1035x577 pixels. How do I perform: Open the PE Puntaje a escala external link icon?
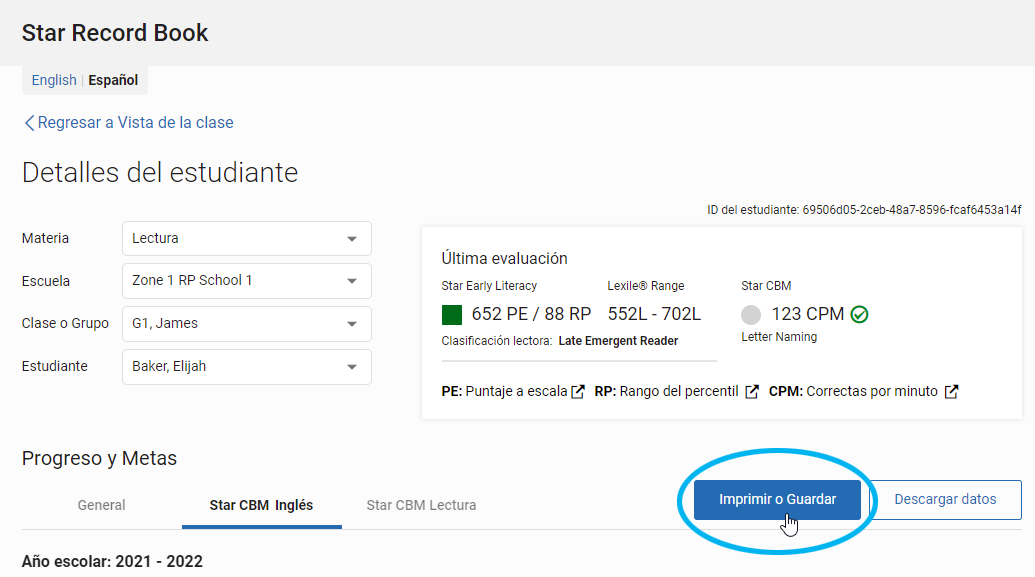tap(578, 391)
